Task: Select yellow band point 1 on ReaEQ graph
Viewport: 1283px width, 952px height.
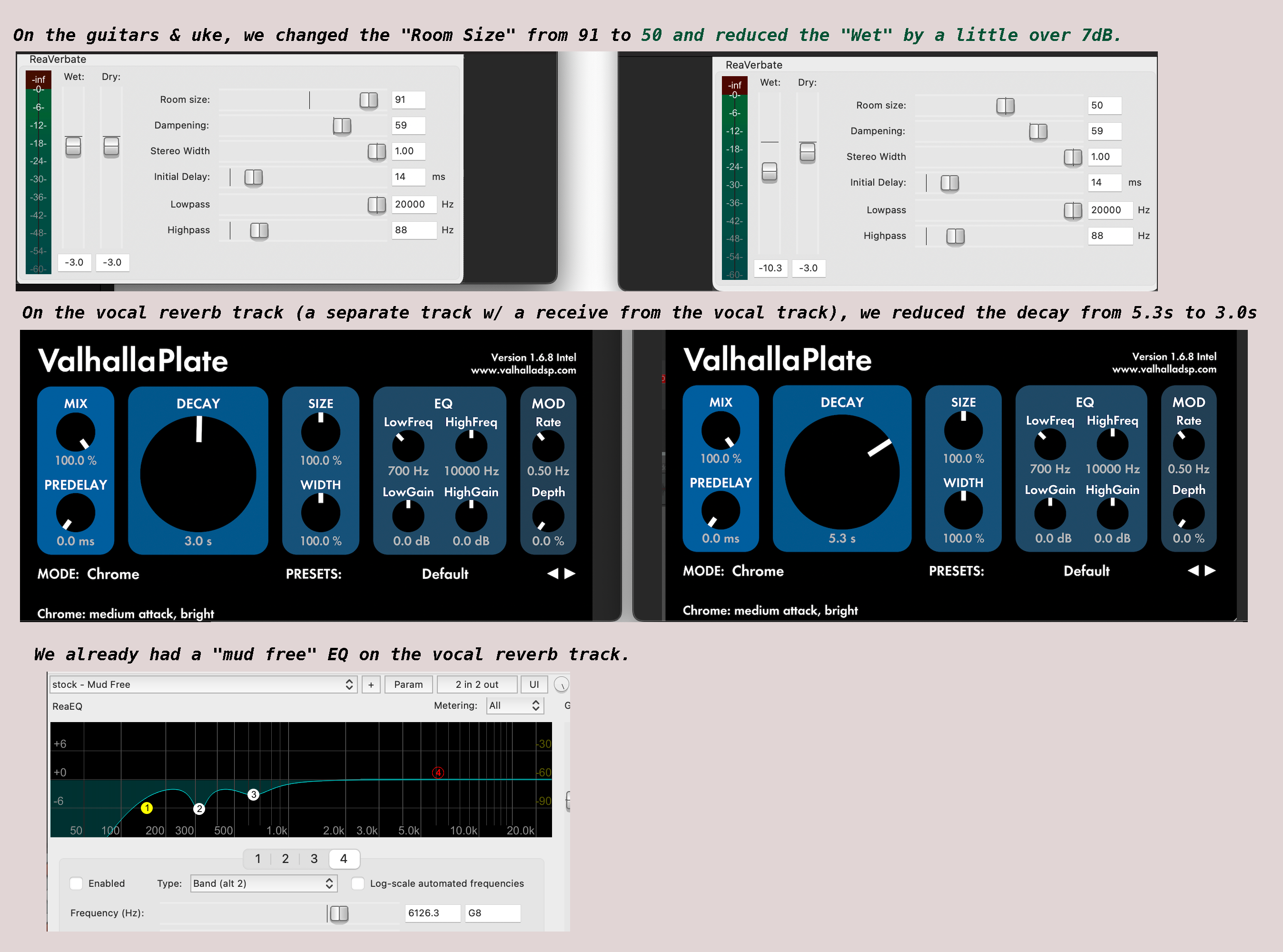Action: point(147,808)
